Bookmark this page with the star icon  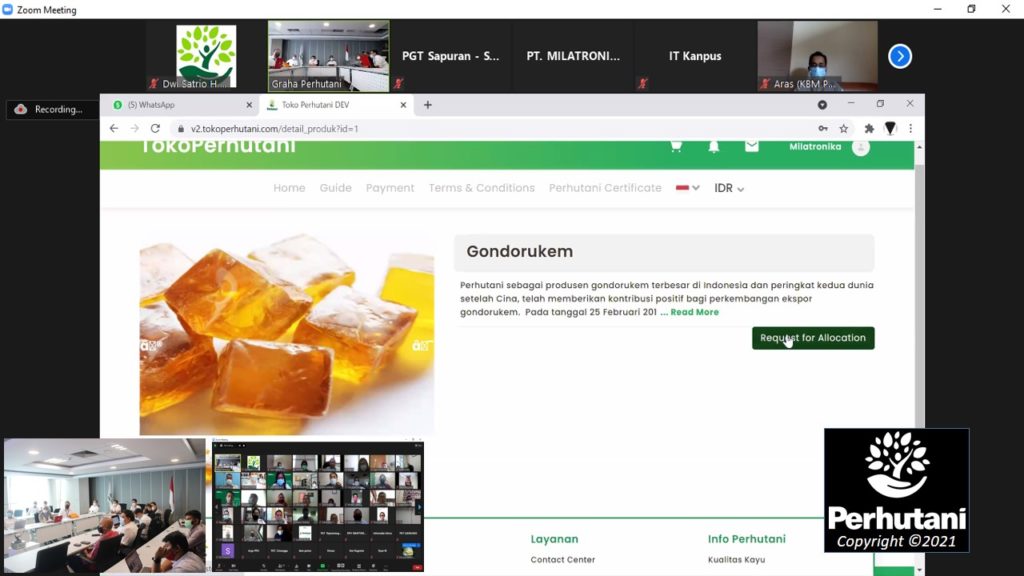844,129
